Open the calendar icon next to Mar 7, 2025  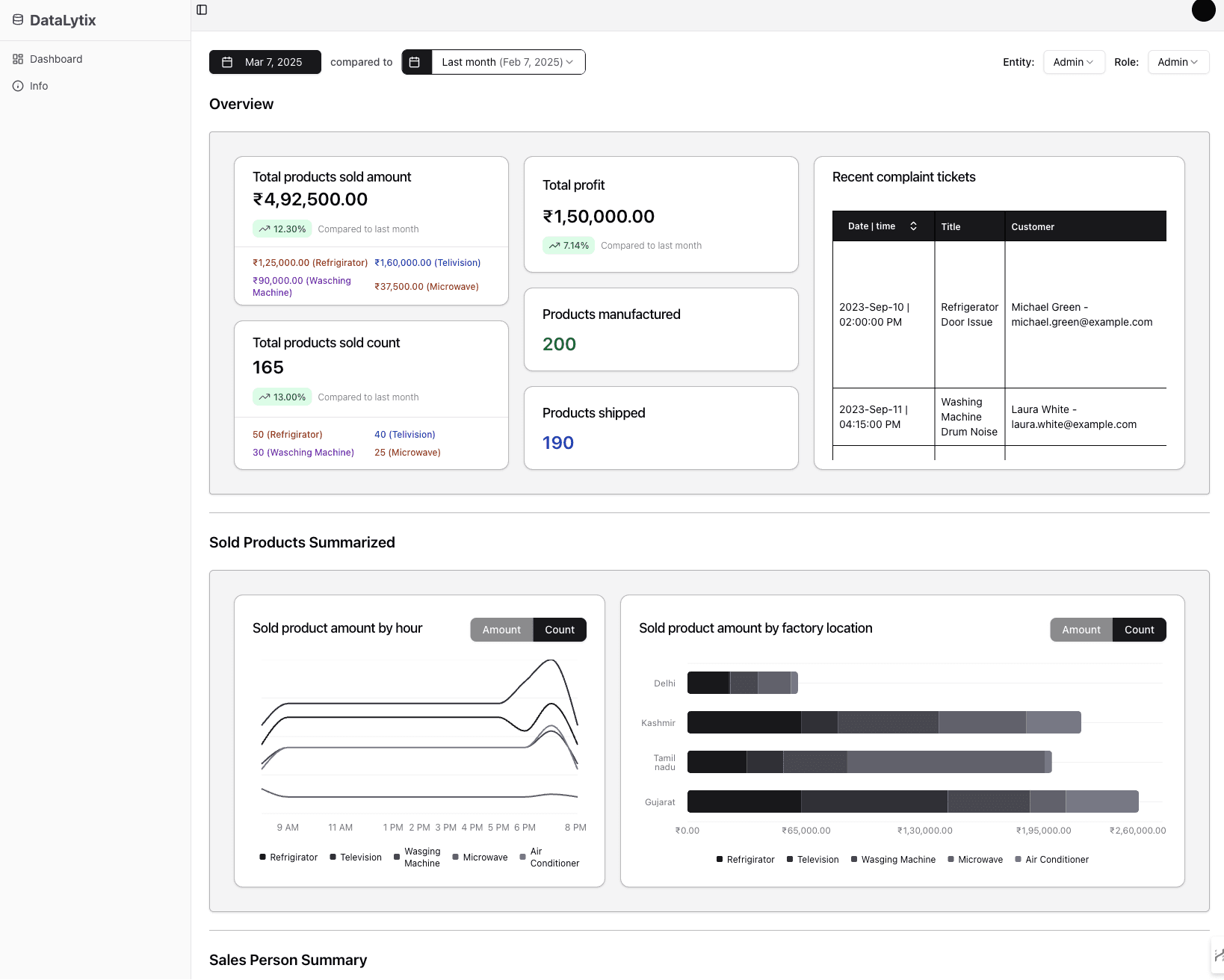coord(227,62)
